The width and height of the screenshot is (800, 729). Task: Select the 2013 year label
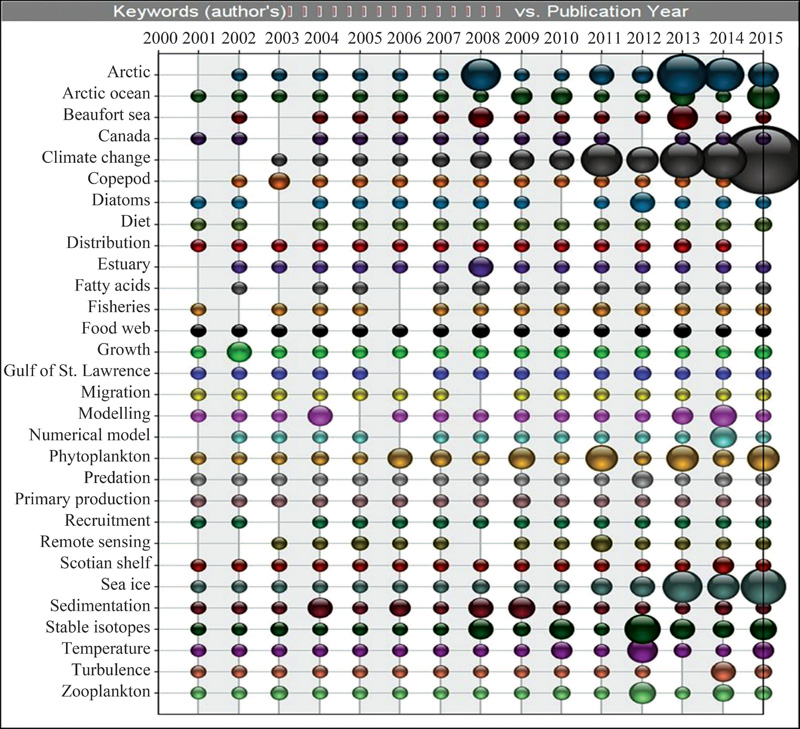tap(683, 38)
